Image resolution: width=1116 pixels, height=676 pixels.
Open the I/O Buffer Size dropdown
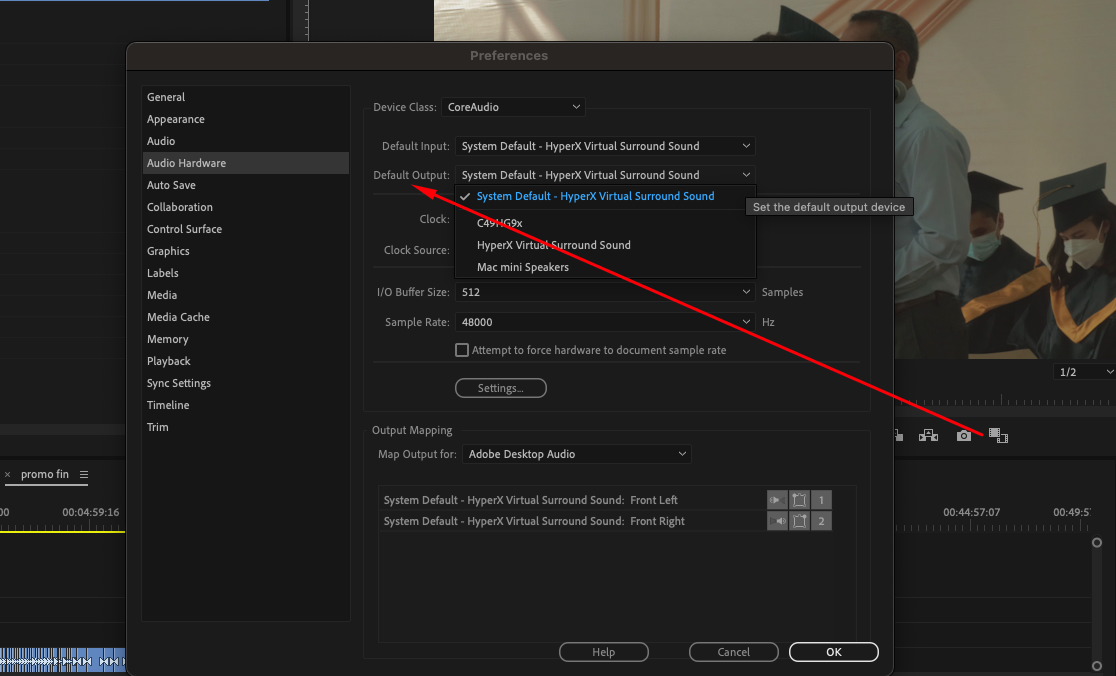[604, 291]
